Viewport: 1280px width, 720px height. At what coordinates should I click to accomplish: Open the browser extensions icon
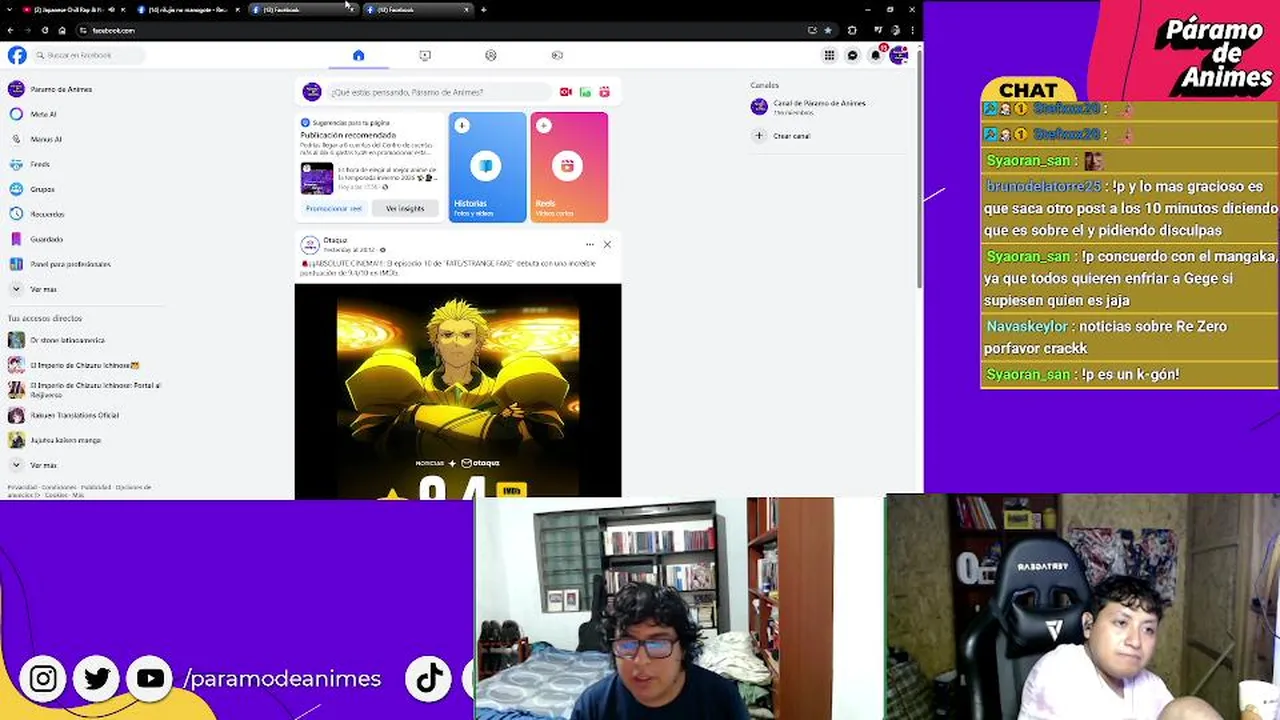852,30
